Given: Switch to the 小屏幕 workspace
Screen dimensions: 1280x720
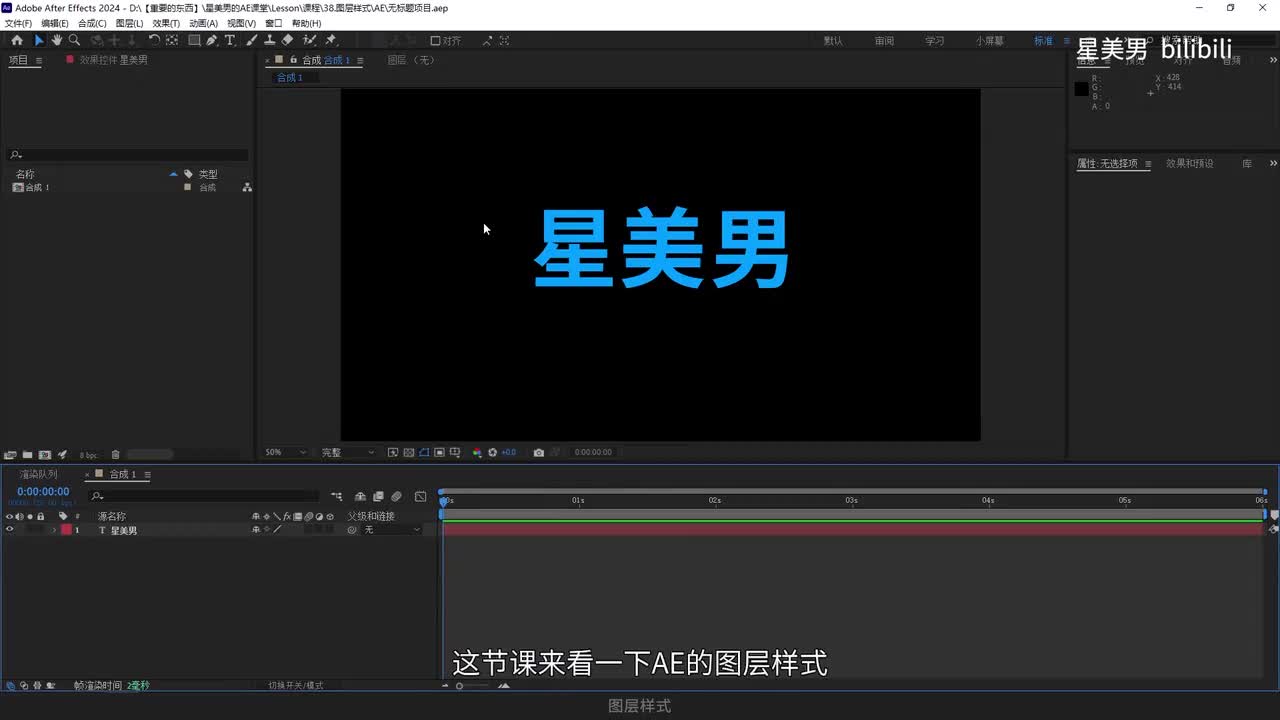Looking at the screenshot, I should [990, 41].
